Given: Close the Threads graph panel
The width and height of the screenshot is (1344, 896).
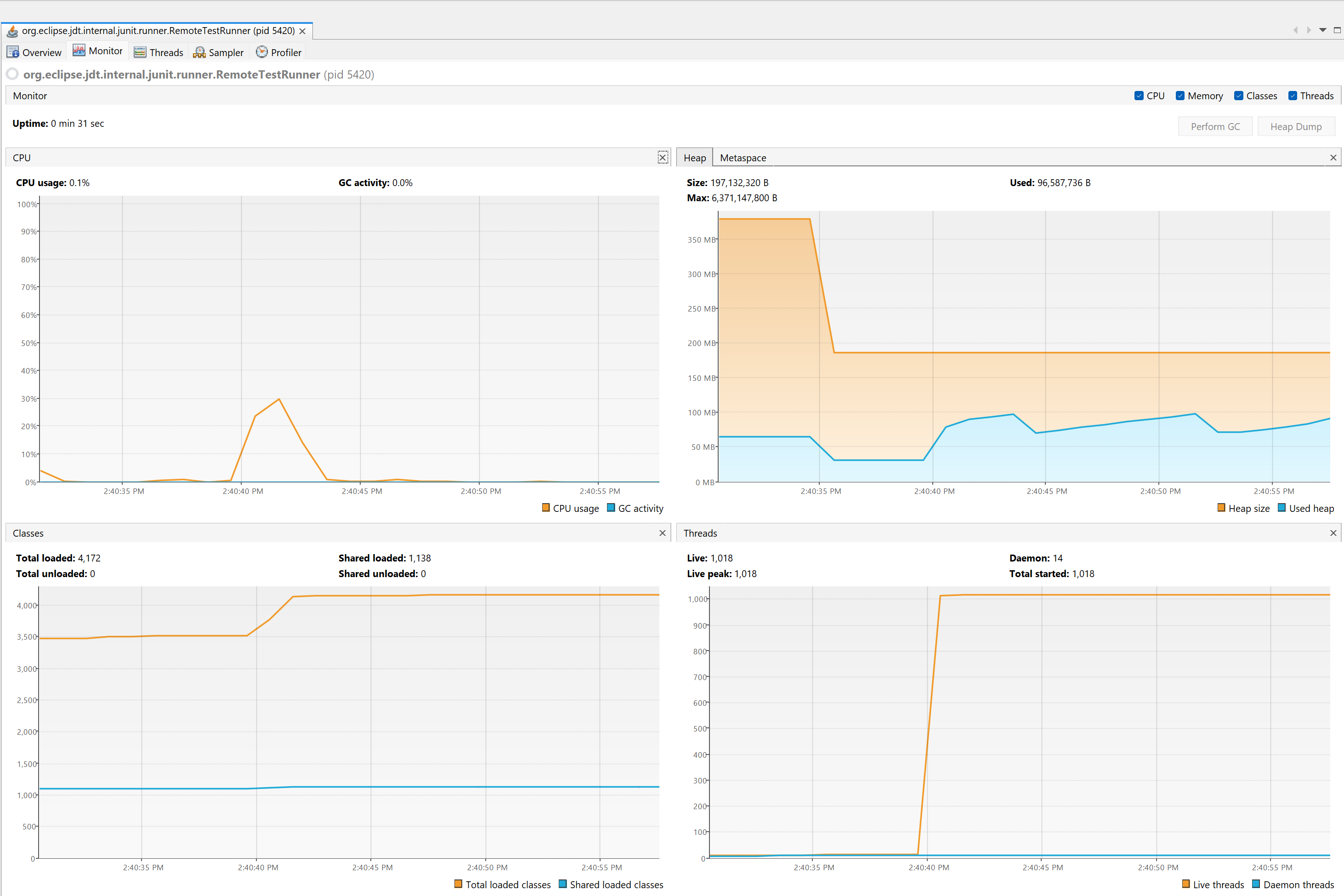Looking at the screenshot, I should [1333, 533].
